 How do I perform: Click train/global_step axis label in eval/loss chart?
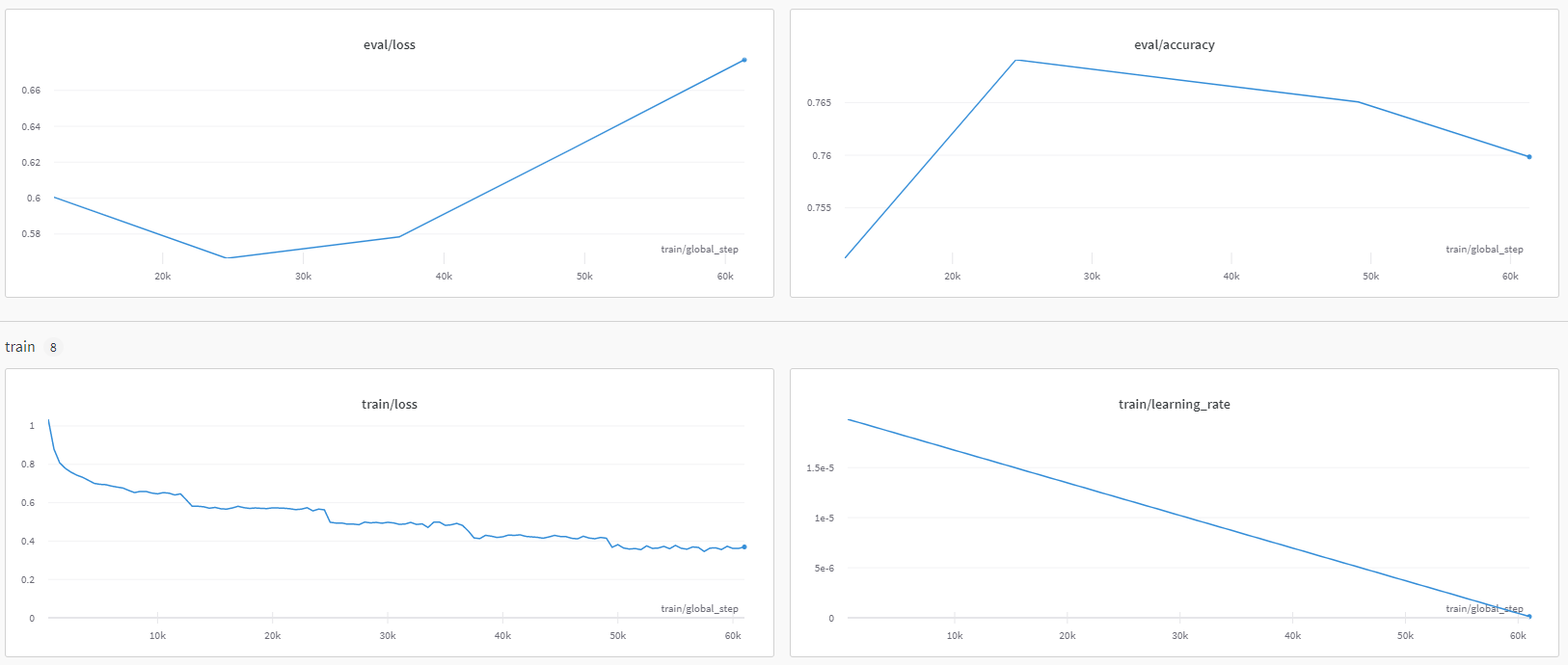[x=699, y=250]
